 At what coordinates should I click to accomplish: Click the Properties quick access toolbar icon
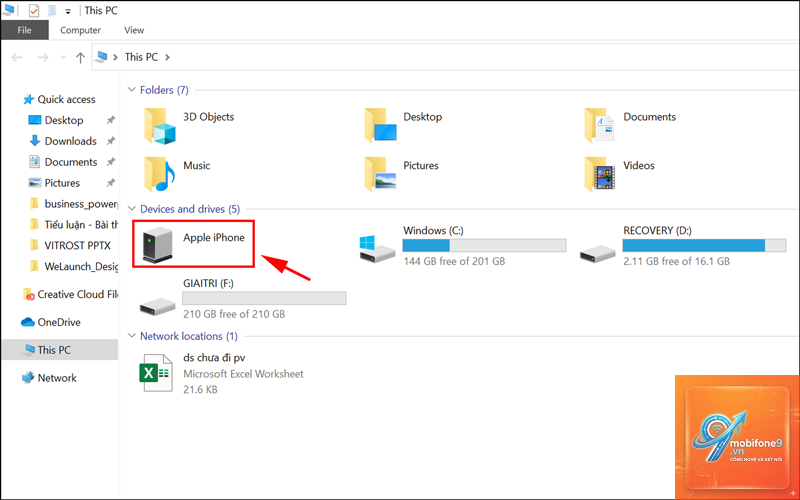pyautogui.click(x=34, y=10)
